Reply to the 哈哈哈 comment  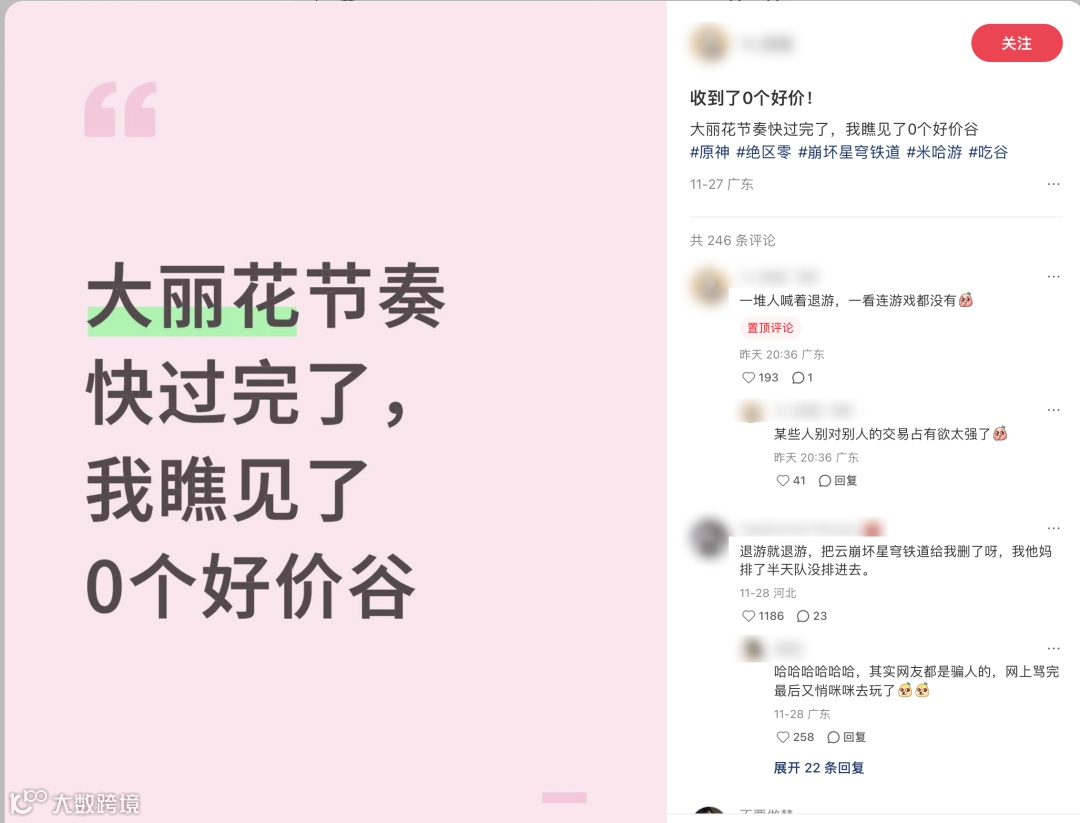point(847,737)
